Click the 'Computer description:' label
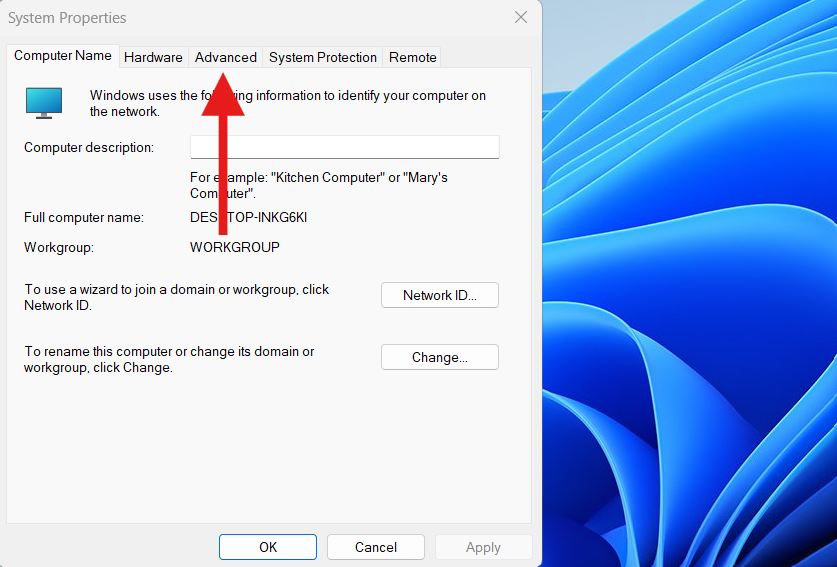837x567 pixels. coord(89,147)
